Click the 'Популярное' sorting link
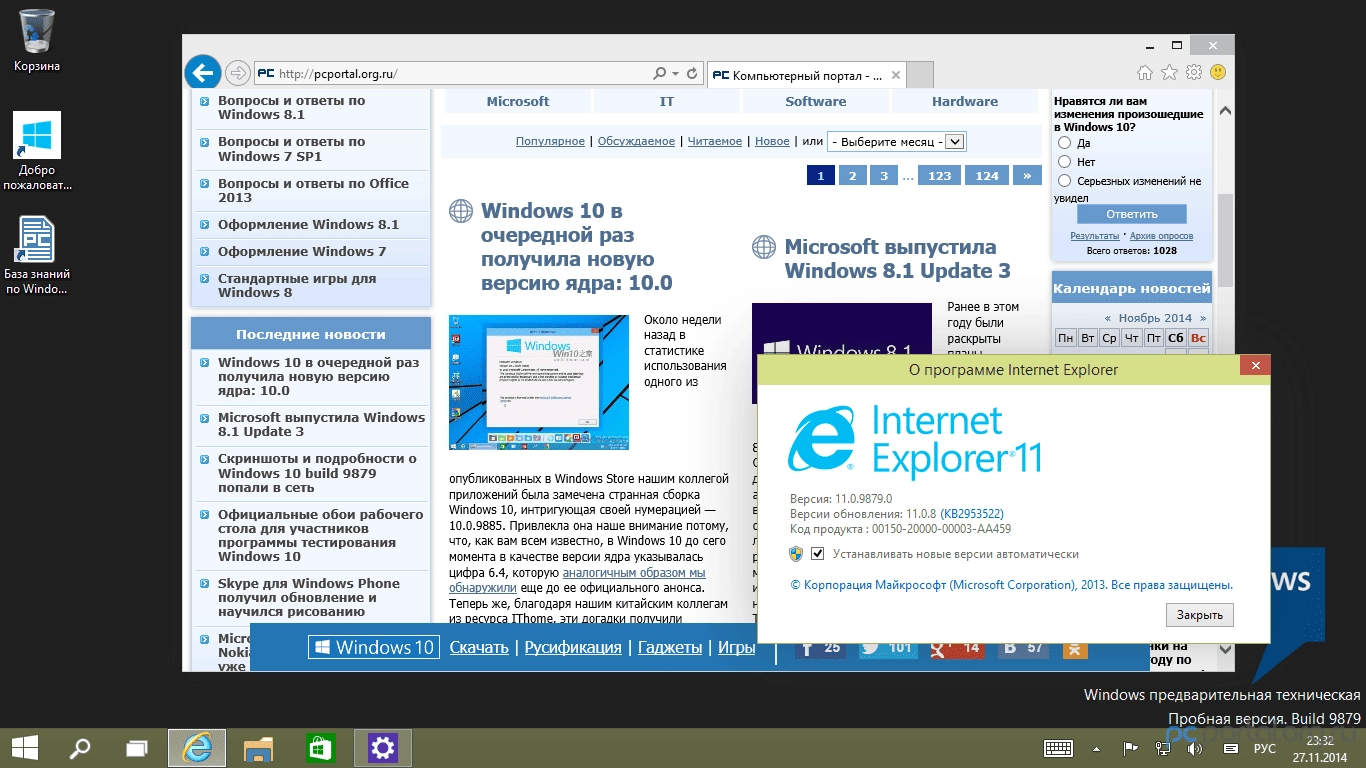 pos(550,142)
